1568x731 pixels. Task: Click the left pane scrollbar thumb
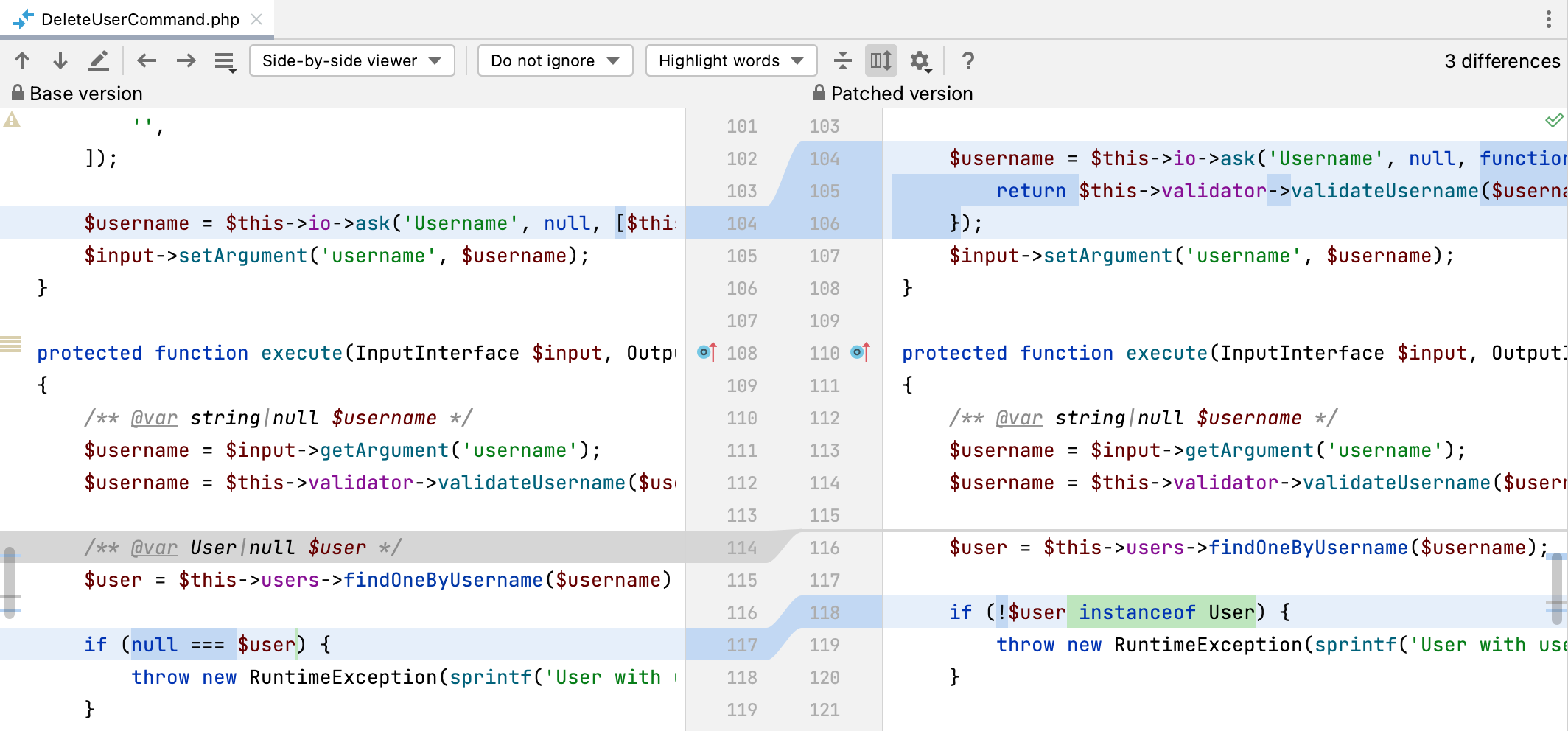pos(10,581)
